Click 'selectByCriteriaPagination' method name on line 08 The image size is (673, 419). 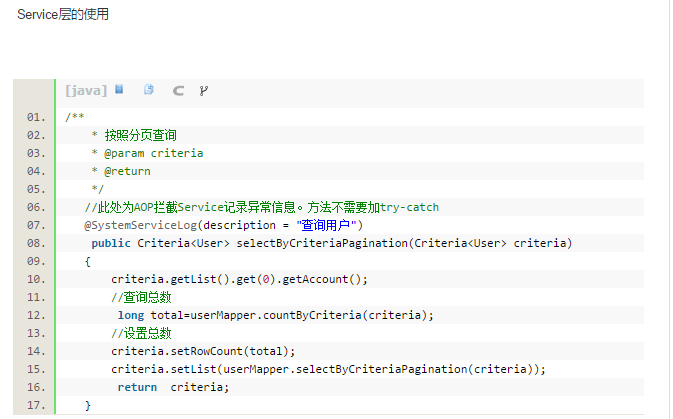click(x=322, y=243)
